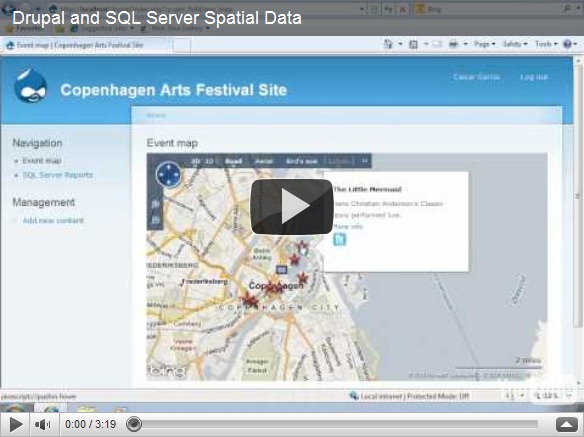Screen dimensions: 584x437
Task: Click the 0:00 / 3:19 time display
Action: click(91, 424)
